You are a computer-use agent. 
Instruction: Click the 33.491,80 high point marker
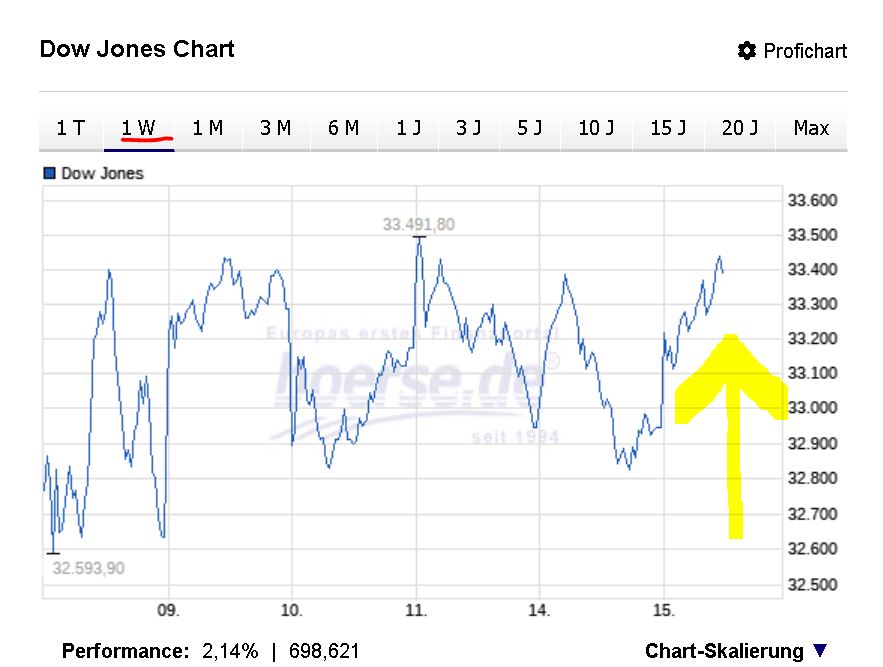[x=419, y=236]
